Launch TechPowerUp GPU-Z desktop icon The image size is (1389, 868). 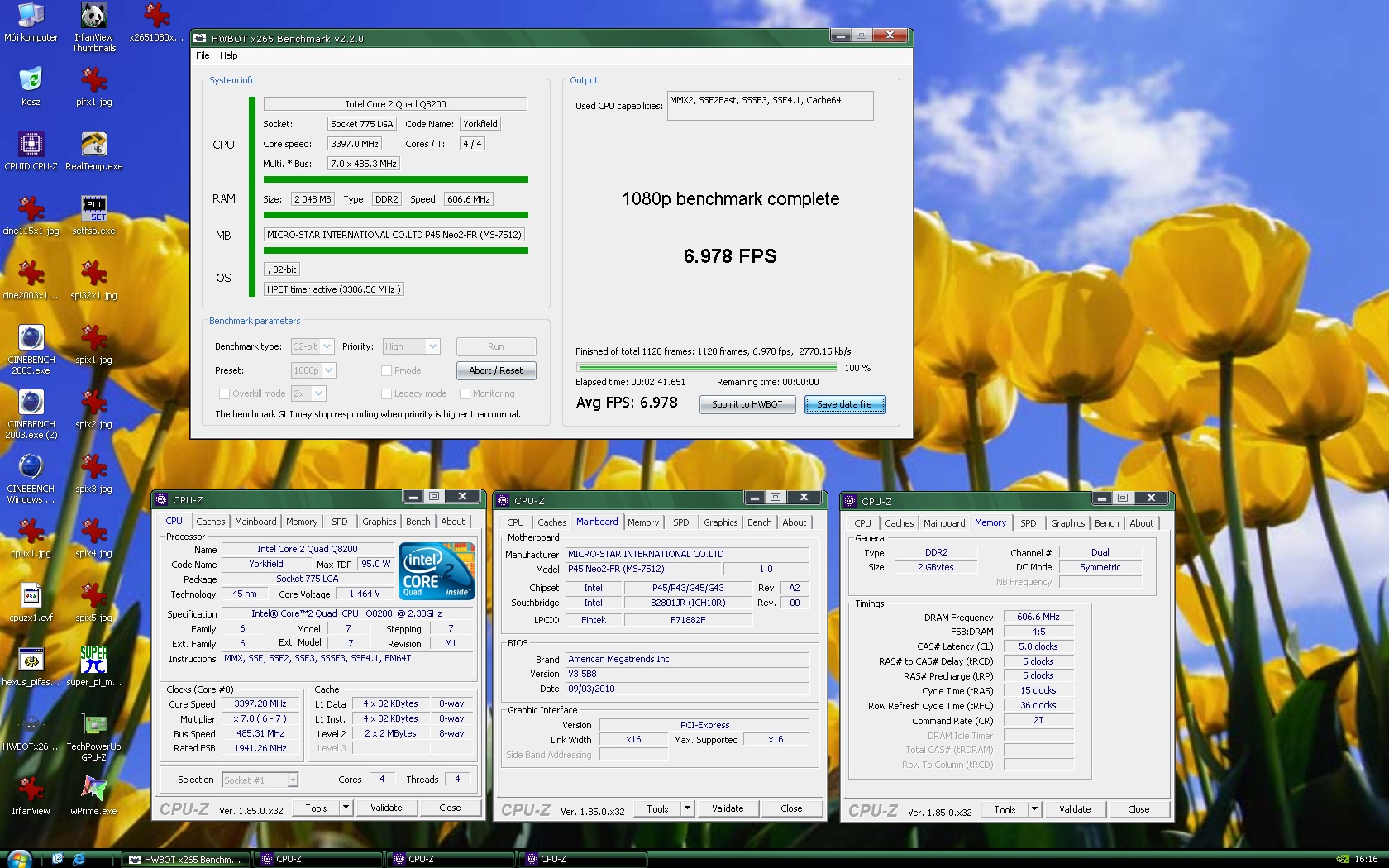click(x=93, y=737)
